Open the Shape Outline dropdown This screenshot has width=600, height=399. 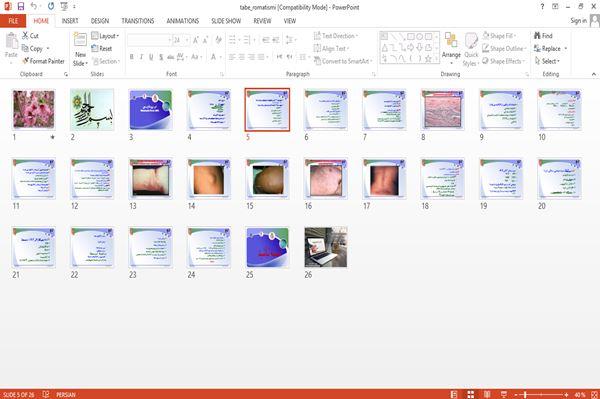[x=504, y=49]
